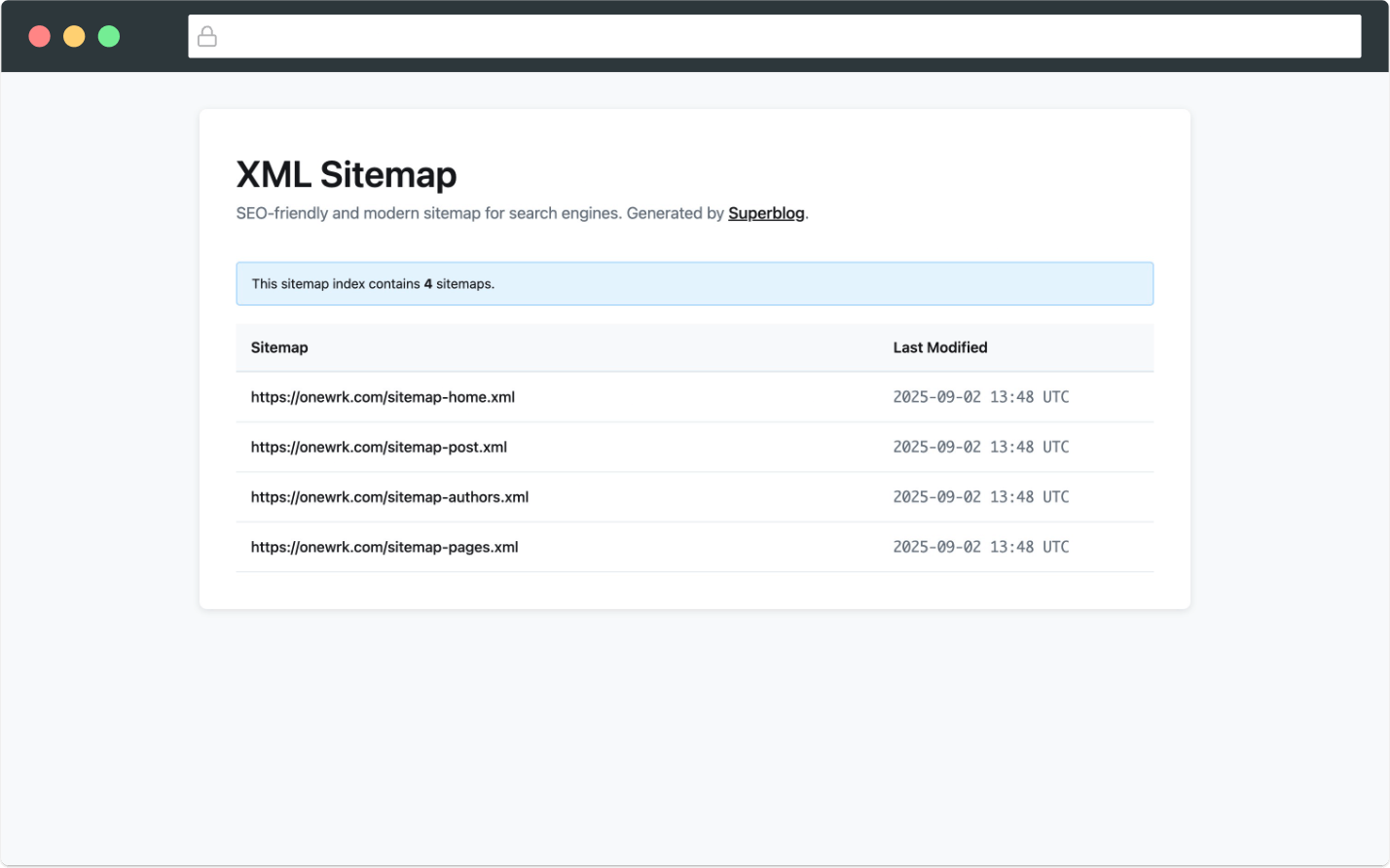Click the Last Modified column header
The height and width of the screenshot is (868, 1390).
(x=939, y=347)
